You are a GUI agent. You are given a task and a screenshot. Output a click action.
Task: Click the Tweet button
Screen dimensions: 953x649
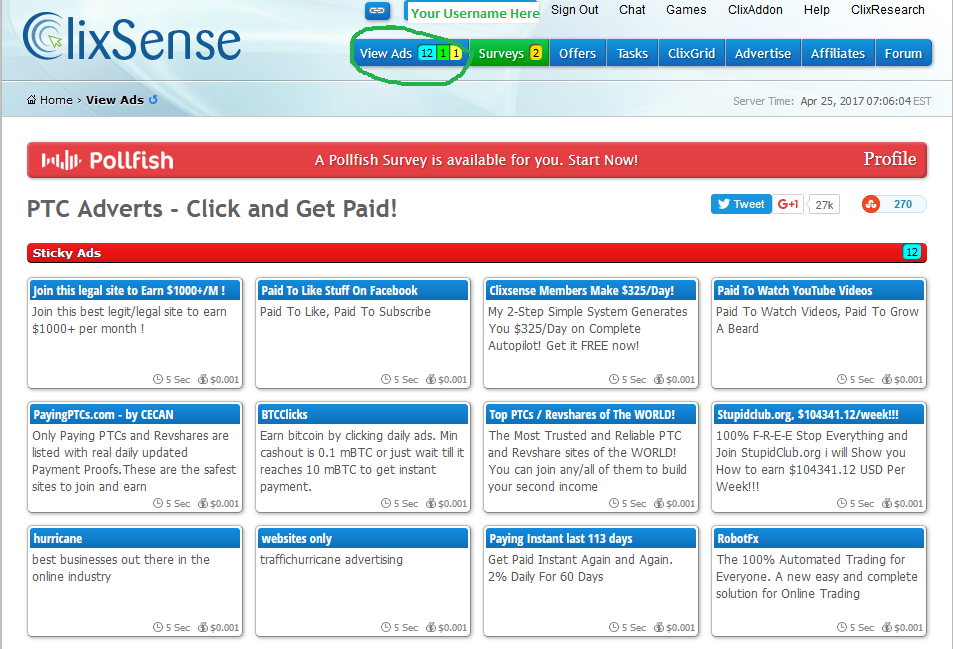741,204
